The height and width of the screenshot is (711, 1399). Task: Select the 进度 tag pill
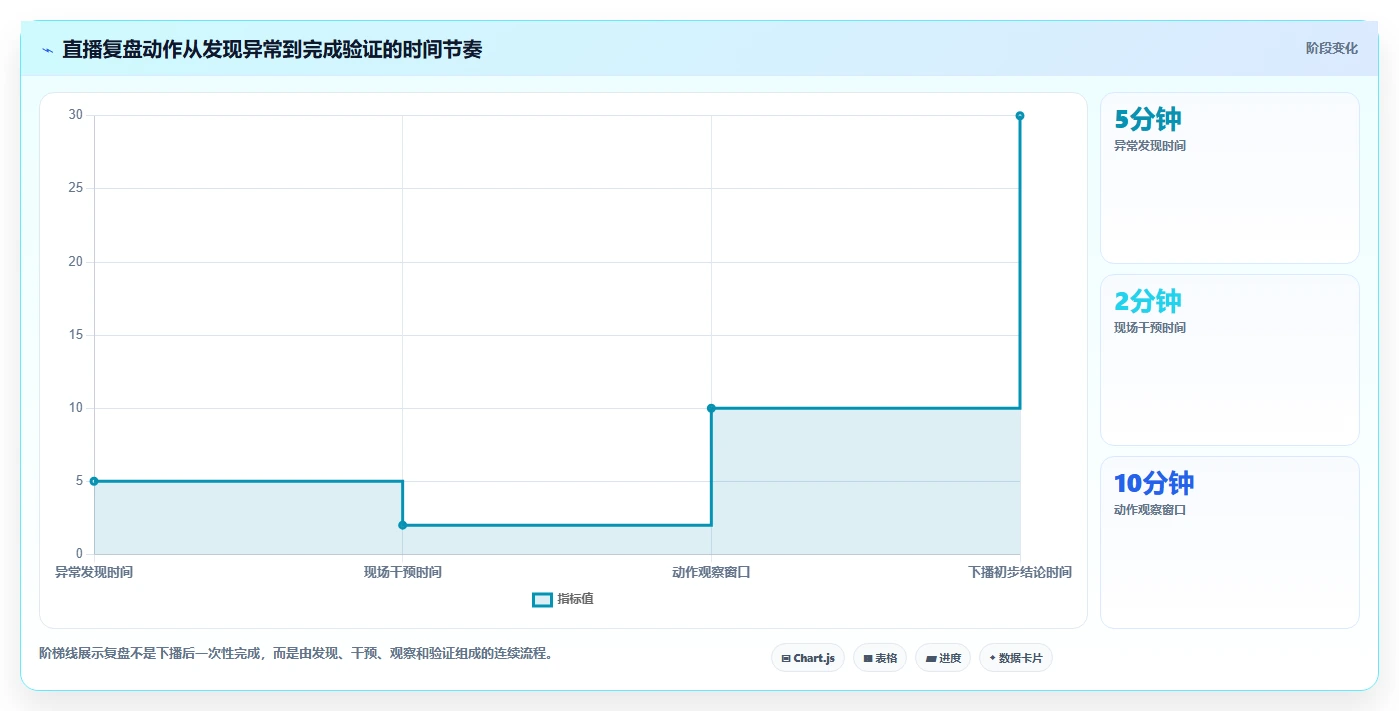[x=943, y=658]
